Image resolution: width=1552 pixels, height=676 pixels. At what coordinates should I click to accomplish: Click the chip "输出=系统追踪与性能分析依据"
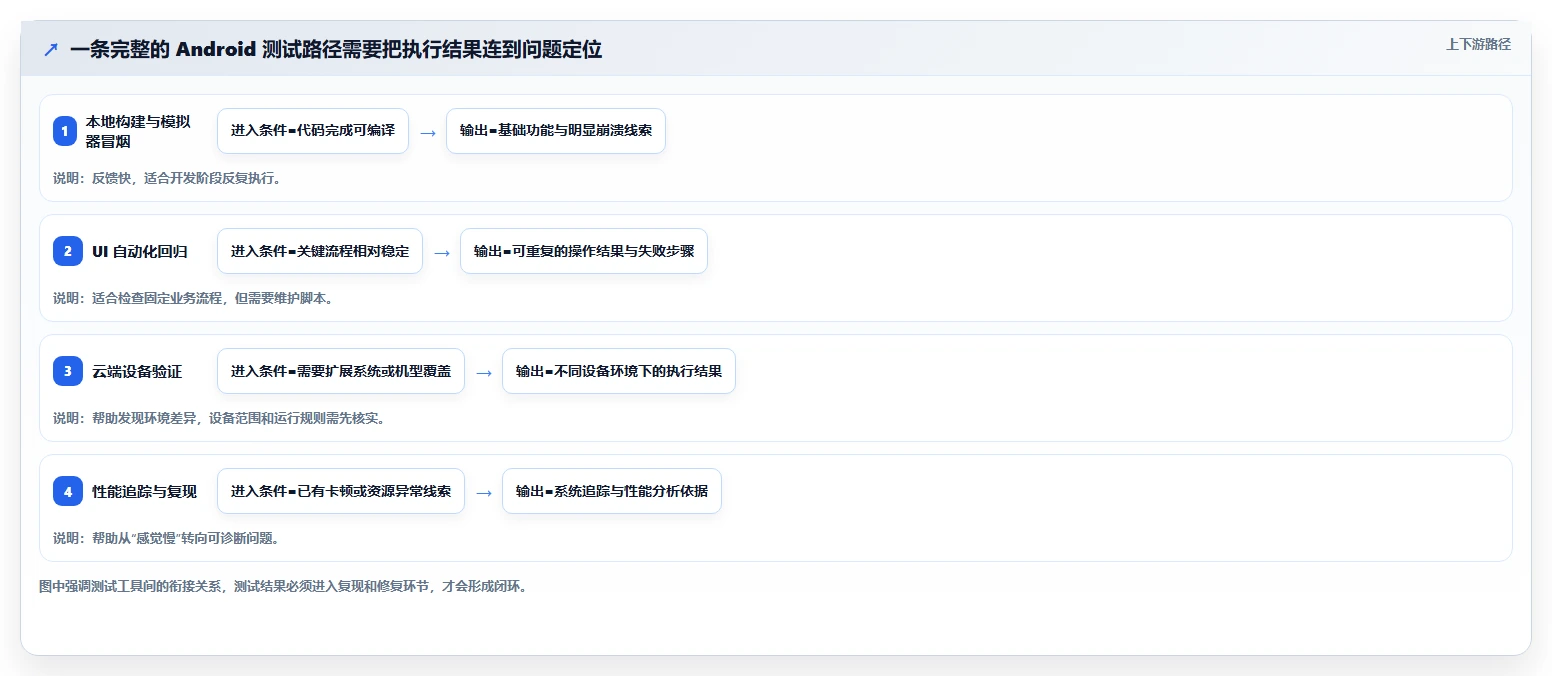(x=612, y=491)
